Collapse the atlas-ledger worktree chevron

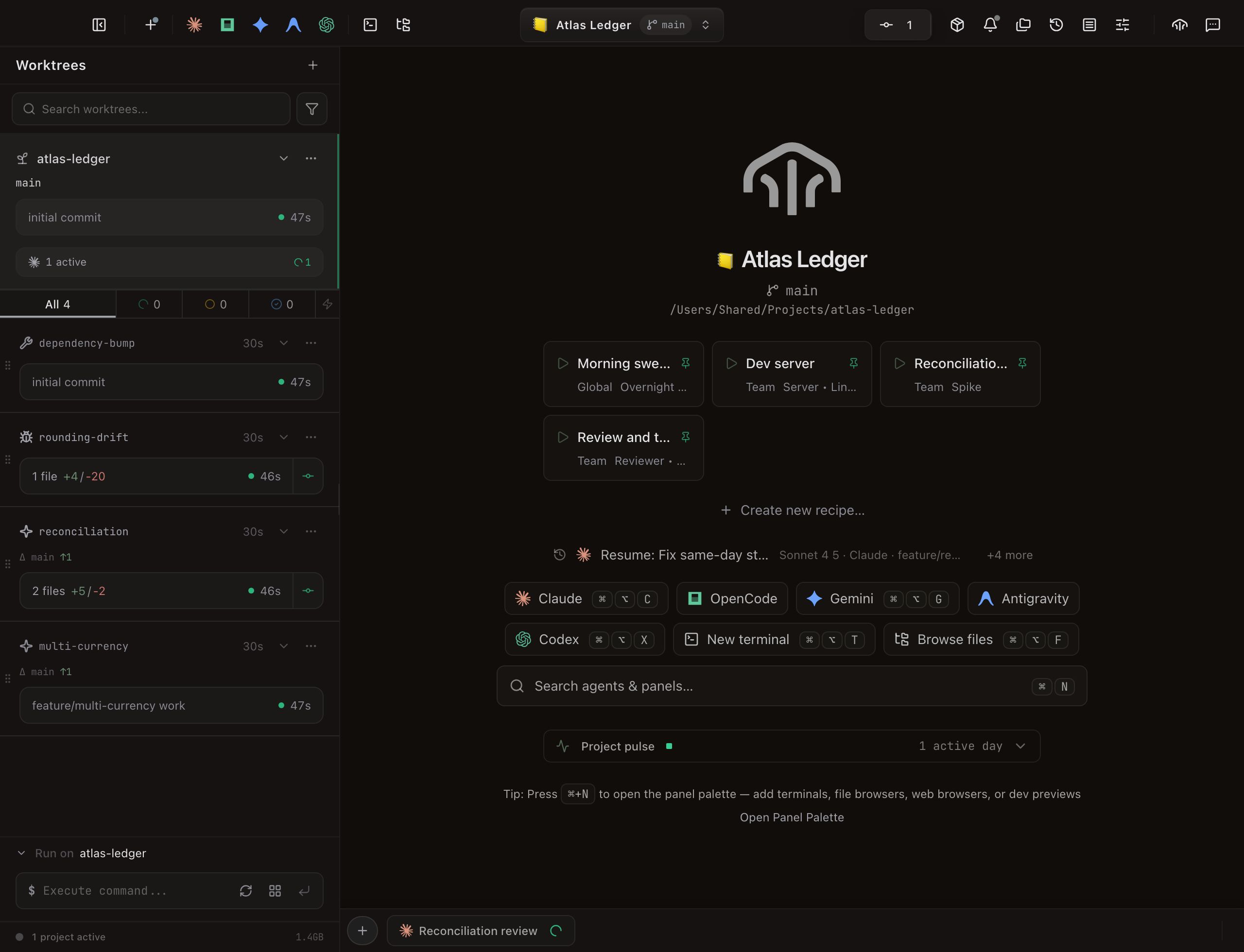point(283,159)
